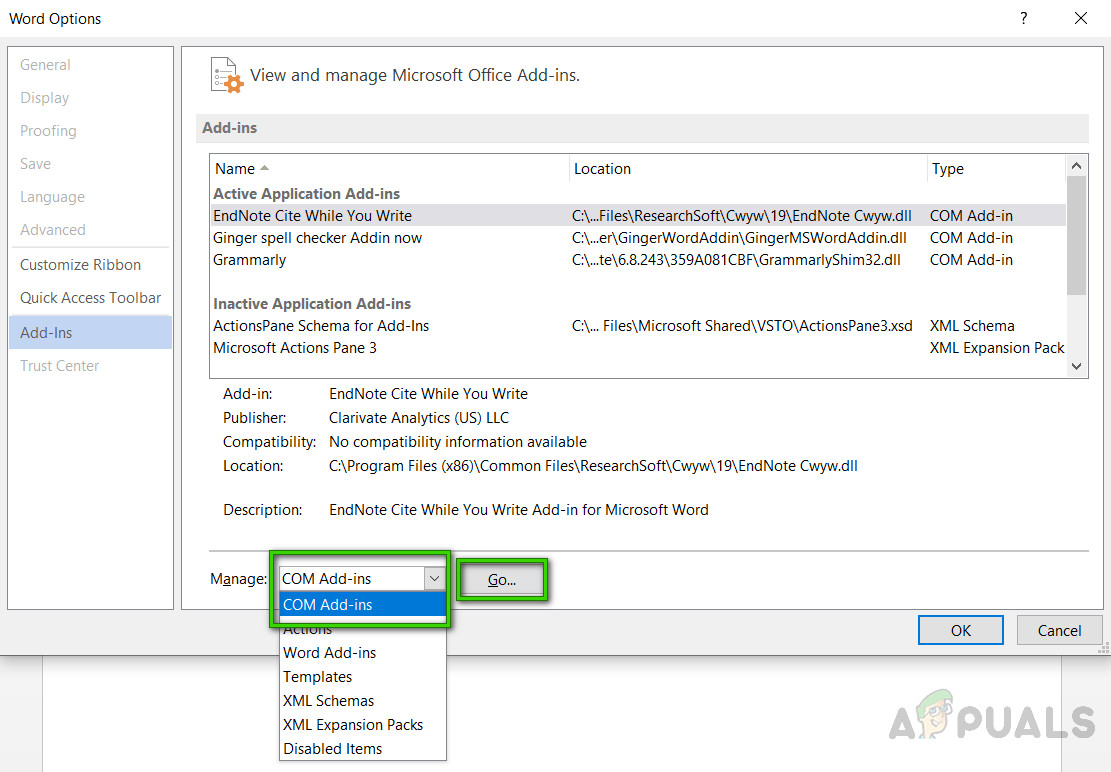Sort add-ins by the Name column
The height and width of the screenshot is (772, 1111).
[390, 169]
